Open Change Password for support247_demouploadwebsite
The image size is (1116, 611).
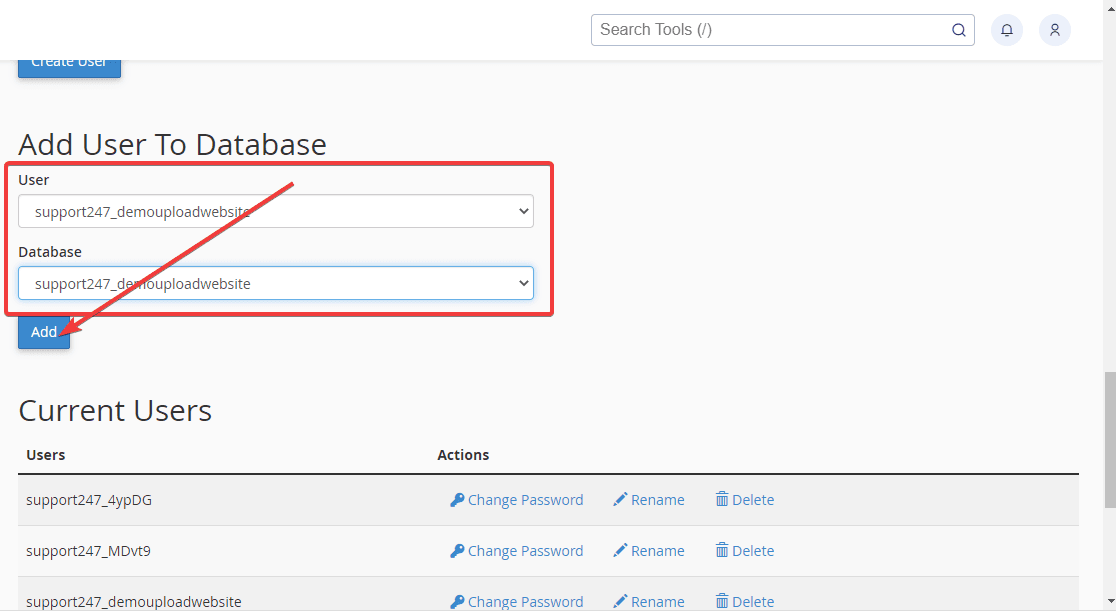[524, 600]
